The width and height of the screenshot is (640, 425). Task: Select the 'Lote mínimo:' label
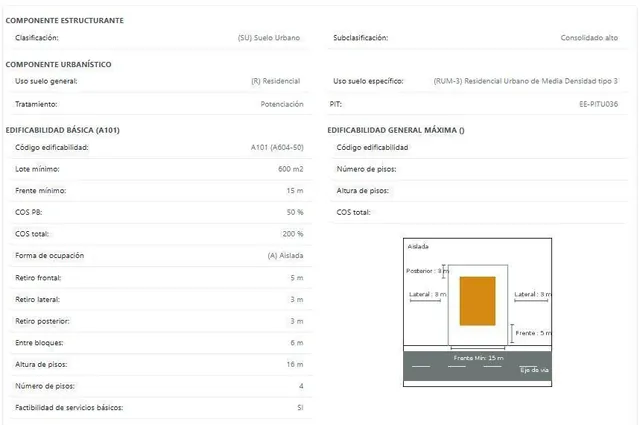tap(37, 169)
